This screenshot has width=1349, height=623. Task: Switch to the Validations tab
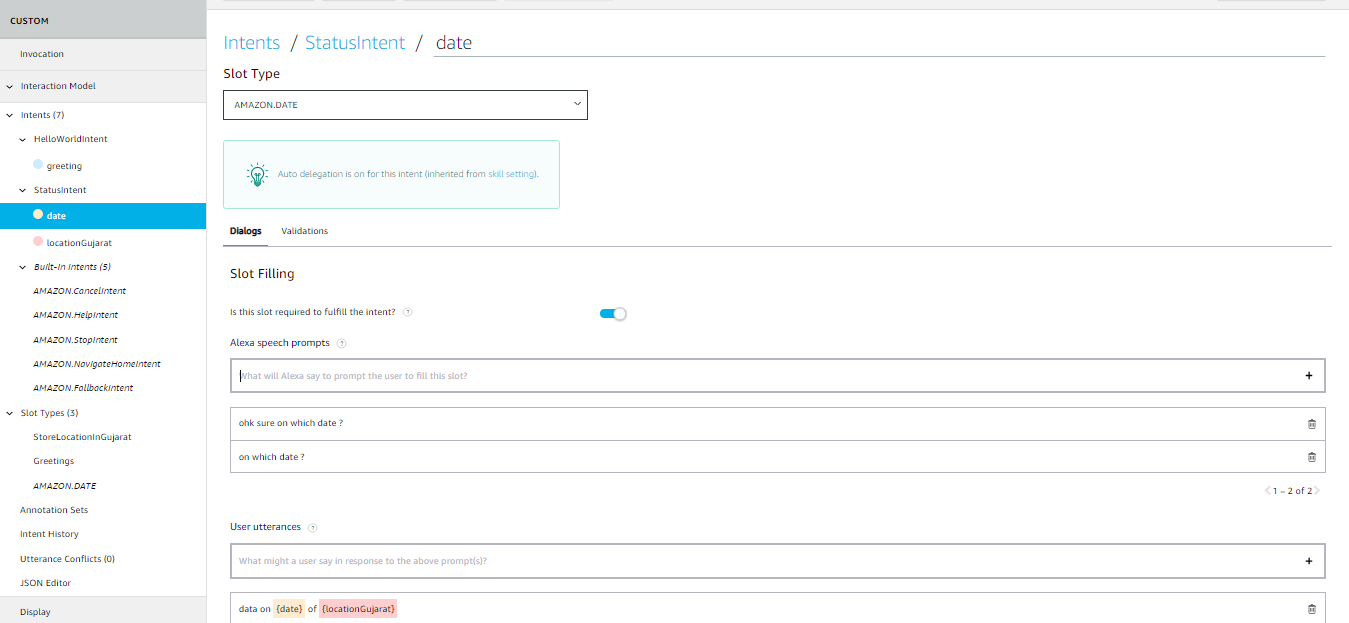pos(305,231)
